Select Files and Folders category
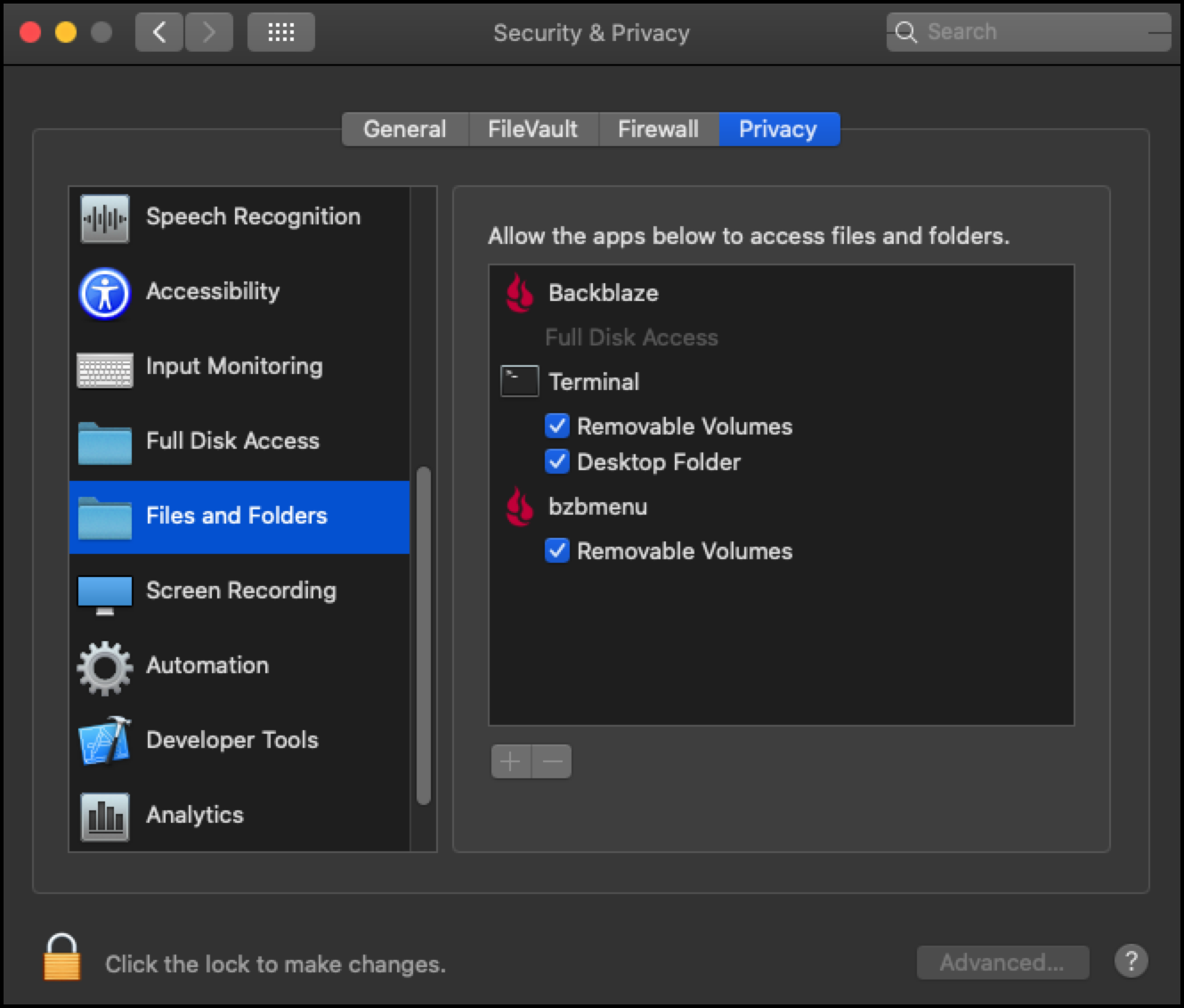This screenshot has width=1184, height=1008. point(239,516)
